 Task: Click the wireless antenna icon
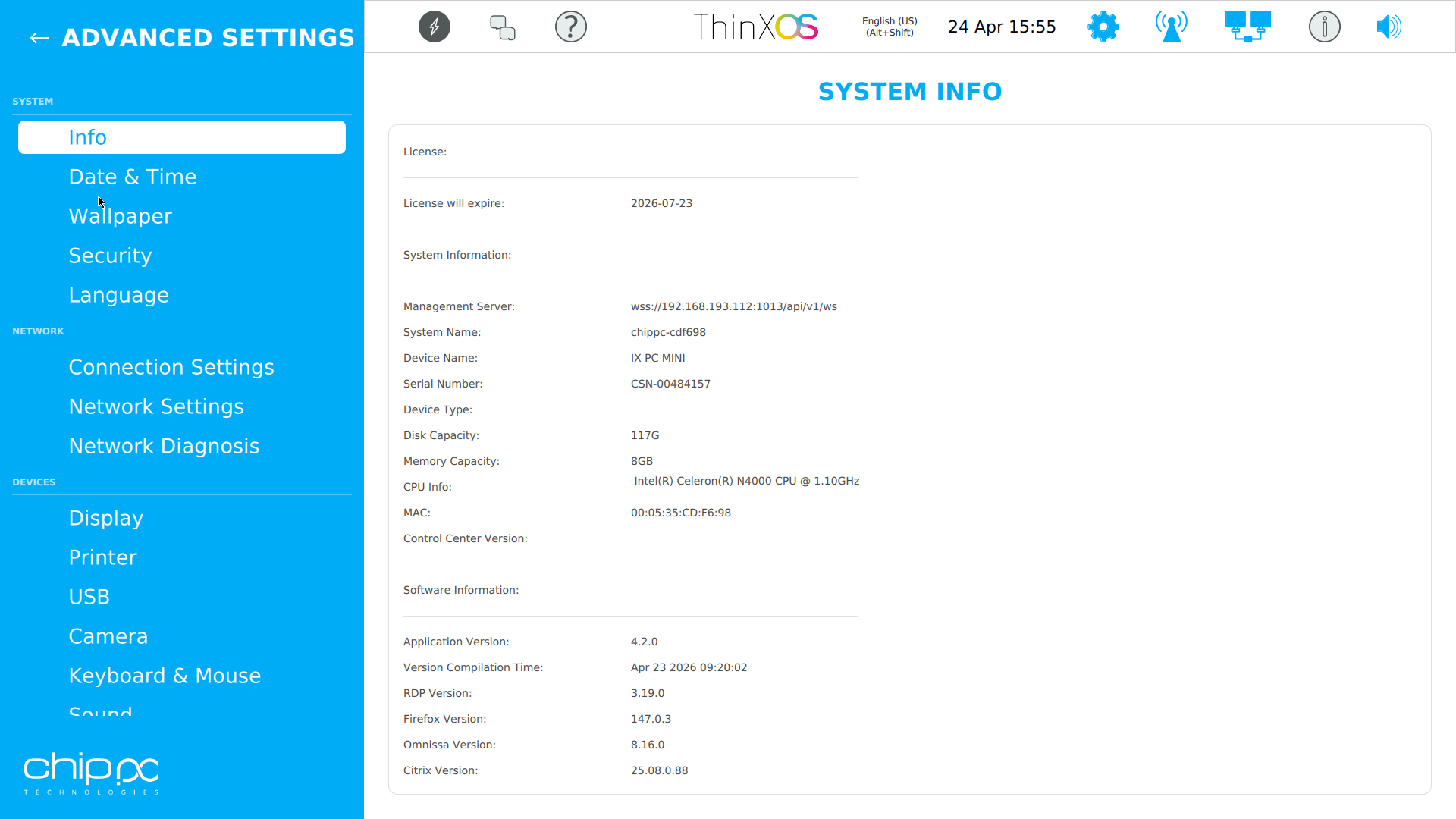point(1170,27)
